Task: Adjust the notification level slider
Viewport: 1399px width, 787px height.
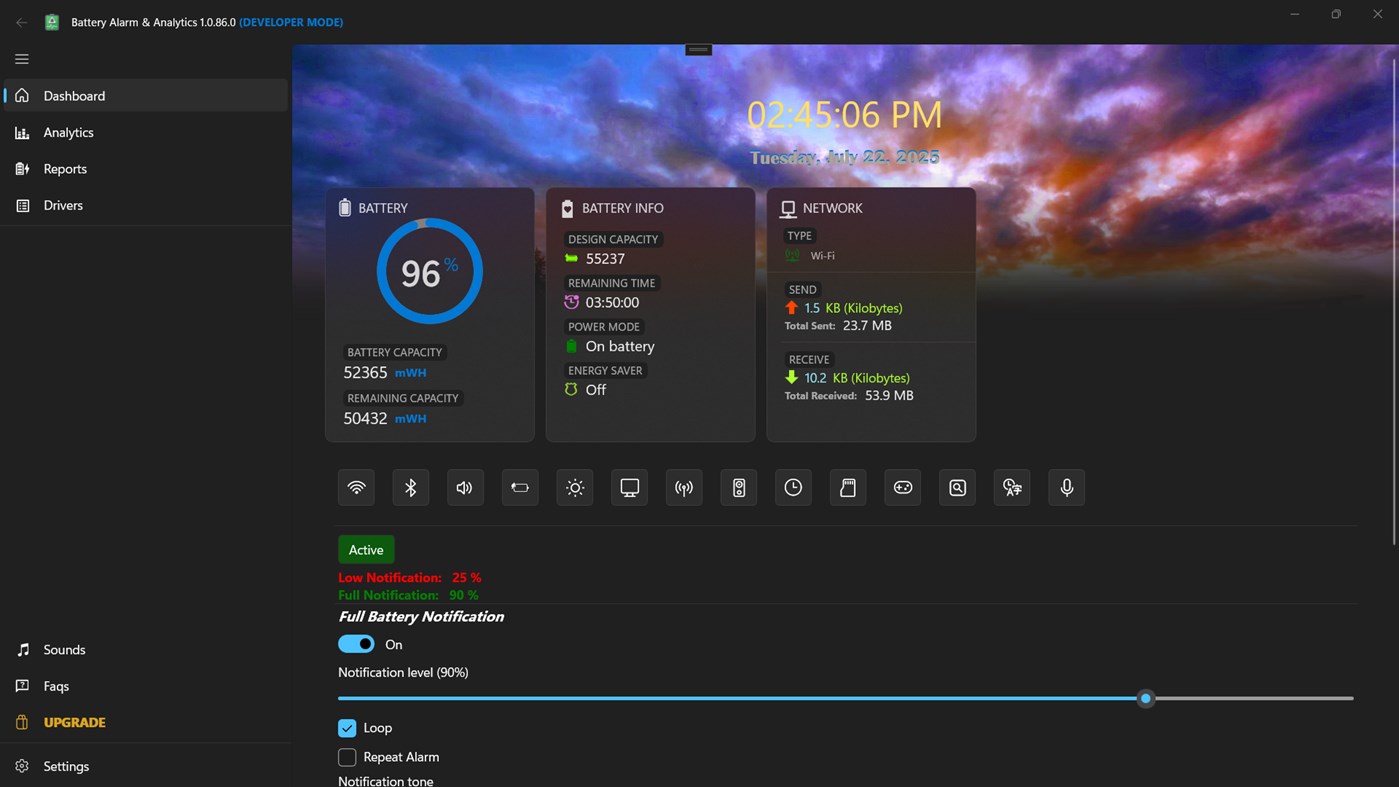Action: coord(1146,698)
